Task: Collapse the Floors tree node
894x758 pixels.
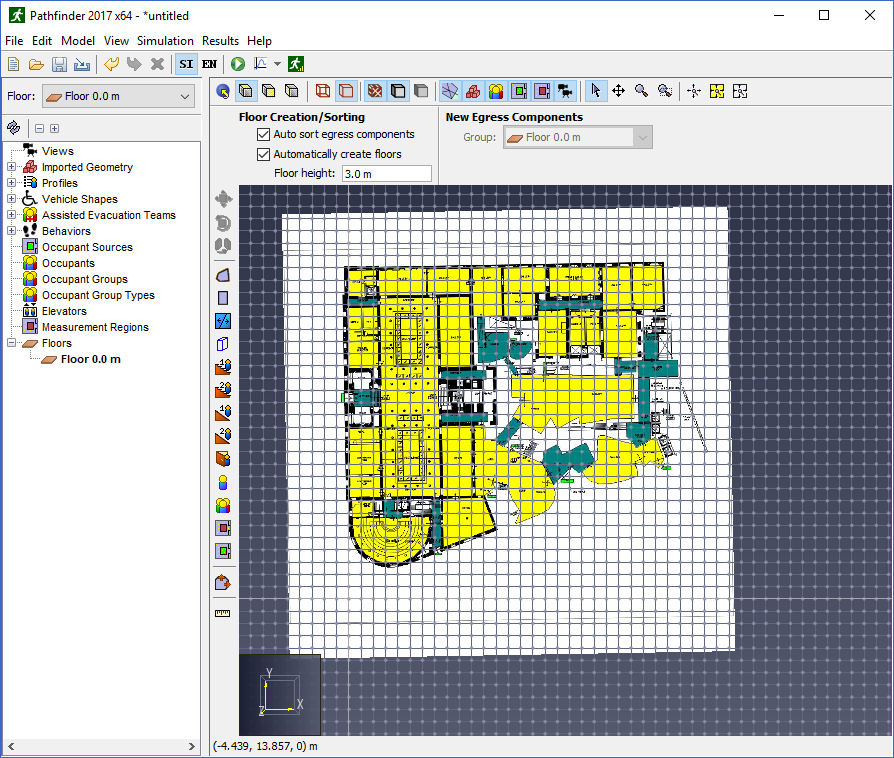Action: tap(11, 343)
